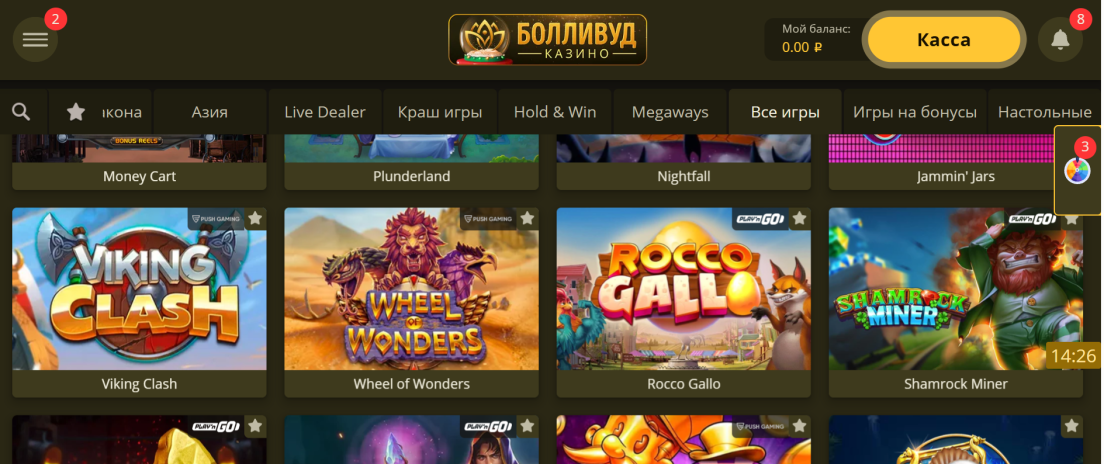This screenshot has height=464, width=1104.
Task: Open the game search magnifier
Action: point(22,111)
